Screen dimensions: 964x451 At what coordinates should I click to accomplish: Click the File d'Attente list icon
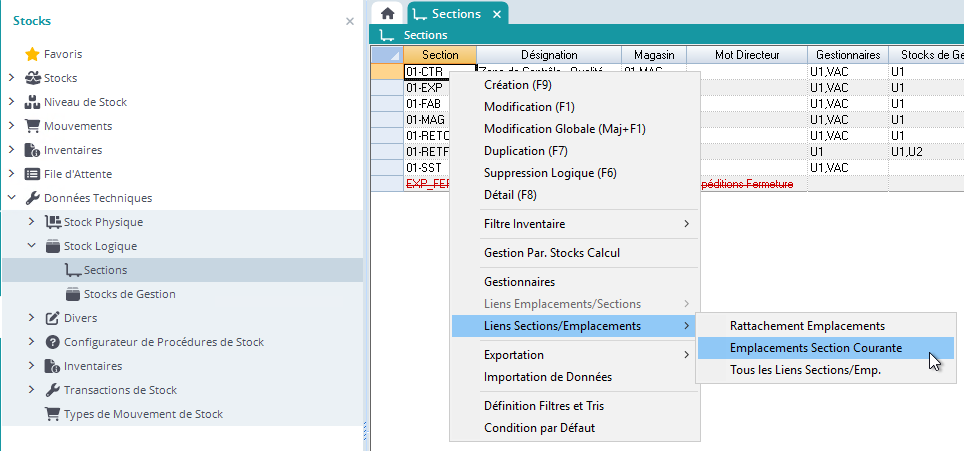tap(32, 174)
